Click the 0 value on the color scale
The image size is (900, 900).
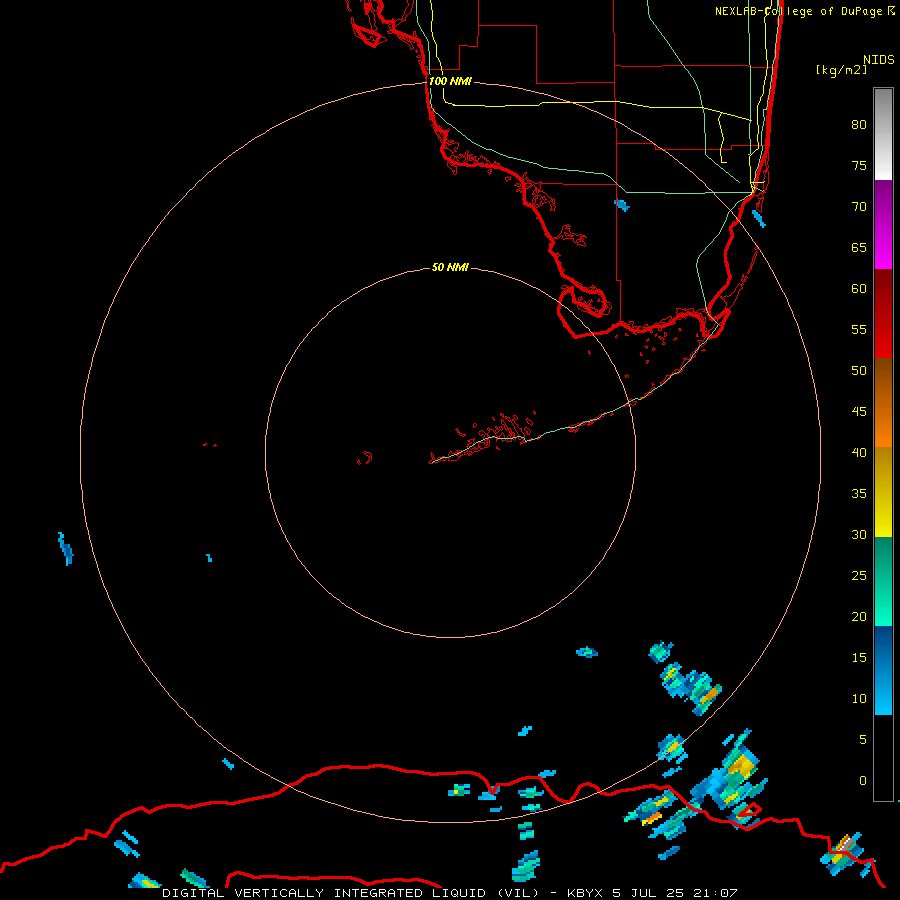863,781
